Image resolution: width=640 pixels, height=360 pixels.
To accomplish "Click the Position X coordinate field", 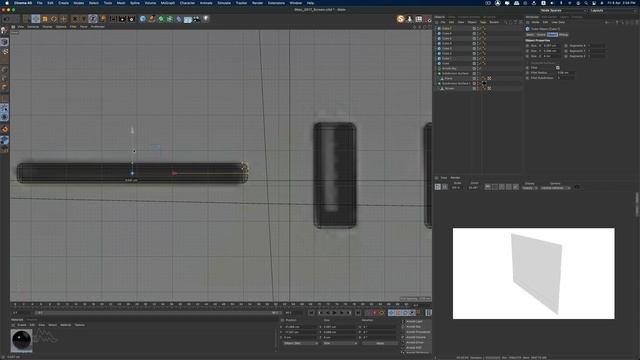I will tap(300, 327).
